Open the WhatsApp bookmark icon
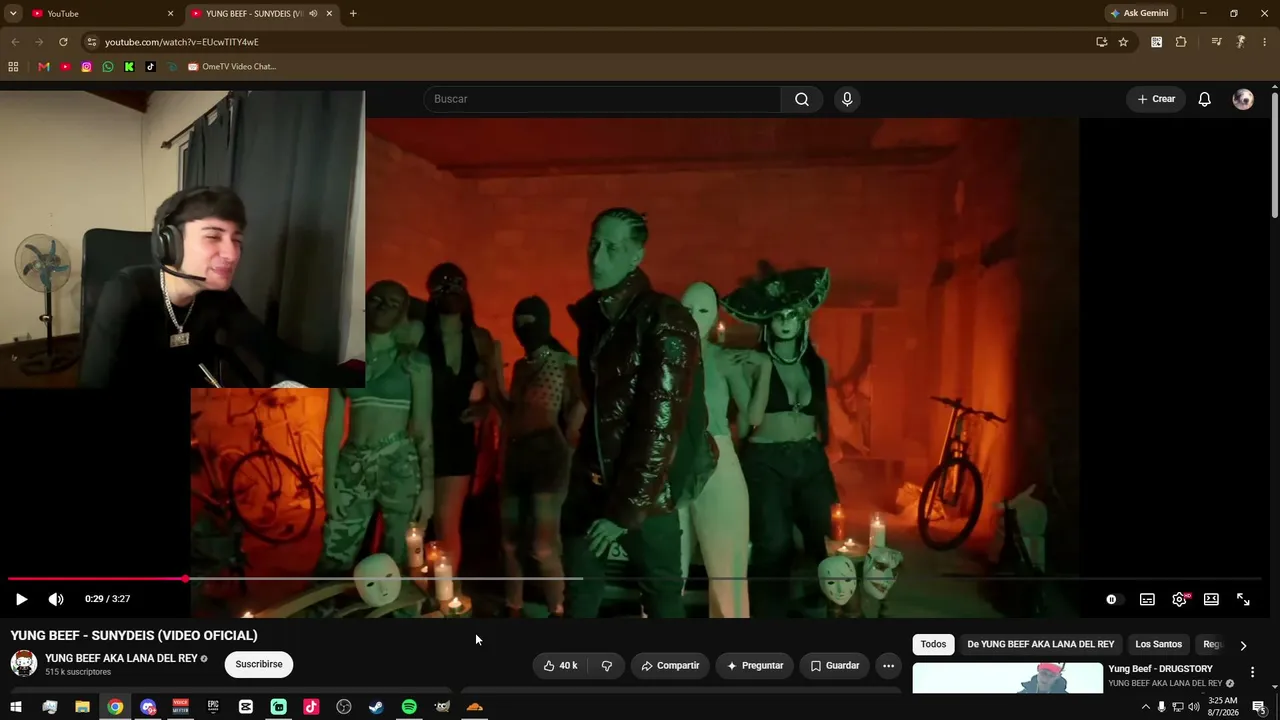The width and height of the screenshot is (1280, 720). [108, 67]
